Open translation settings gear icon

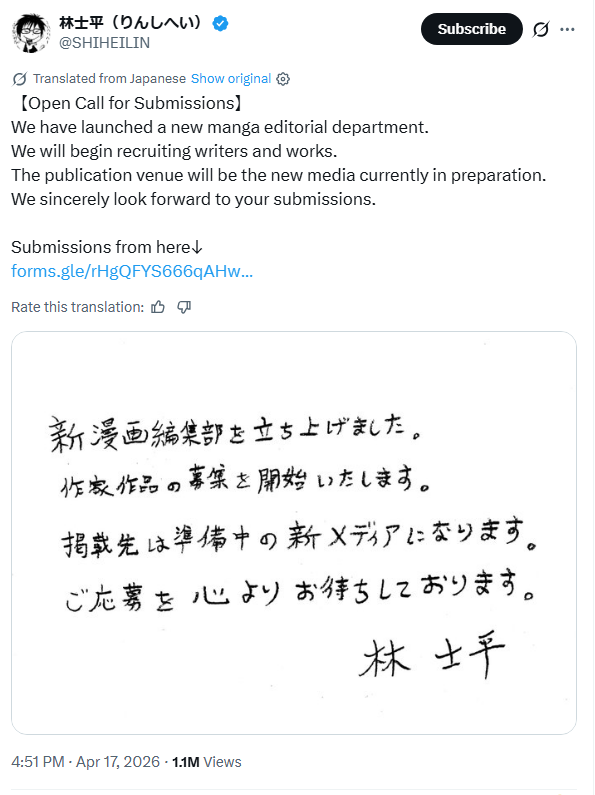pyautogui.click(x=283, y=79)
